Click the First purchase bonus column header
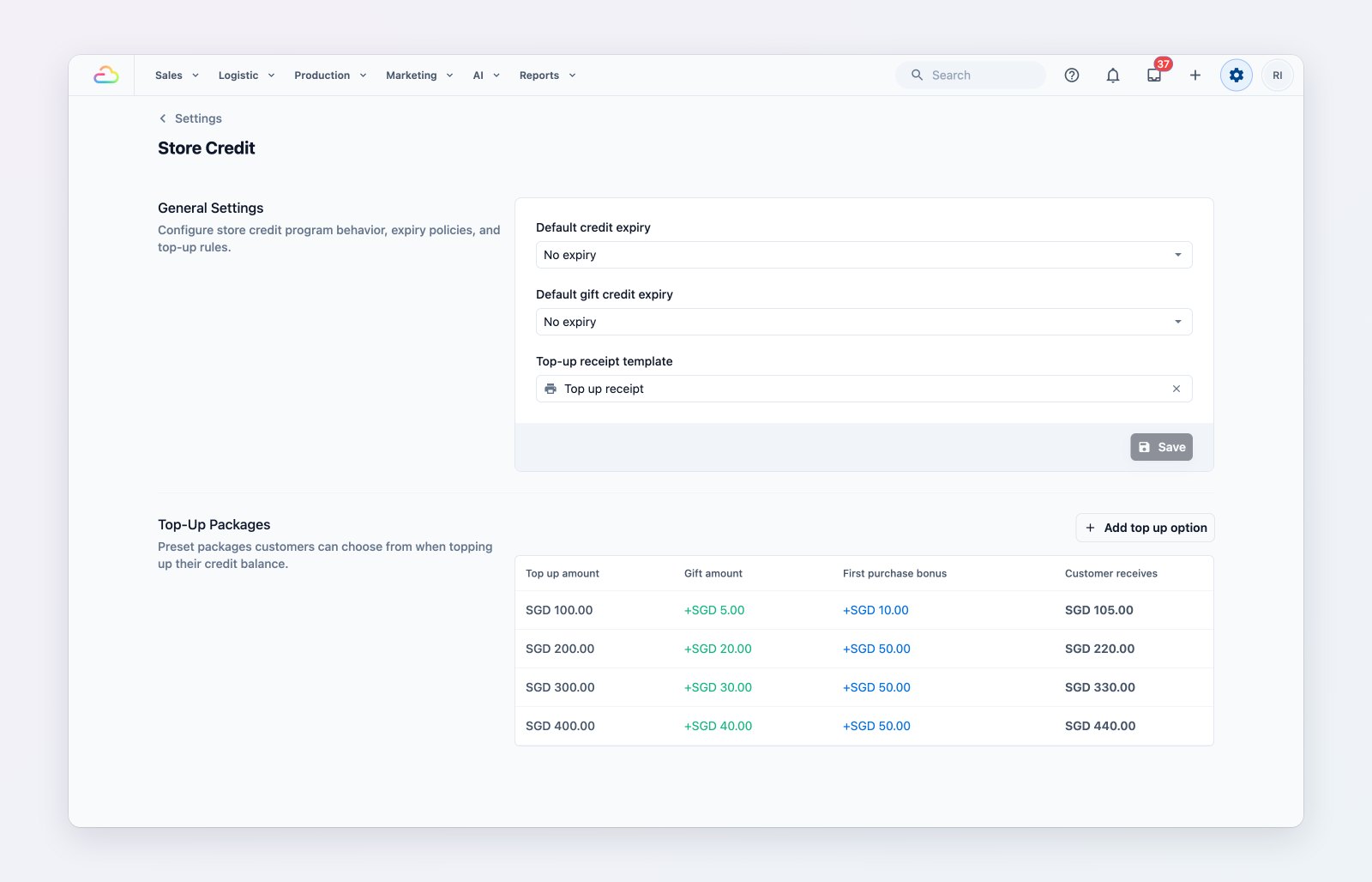 click(894, 573)
